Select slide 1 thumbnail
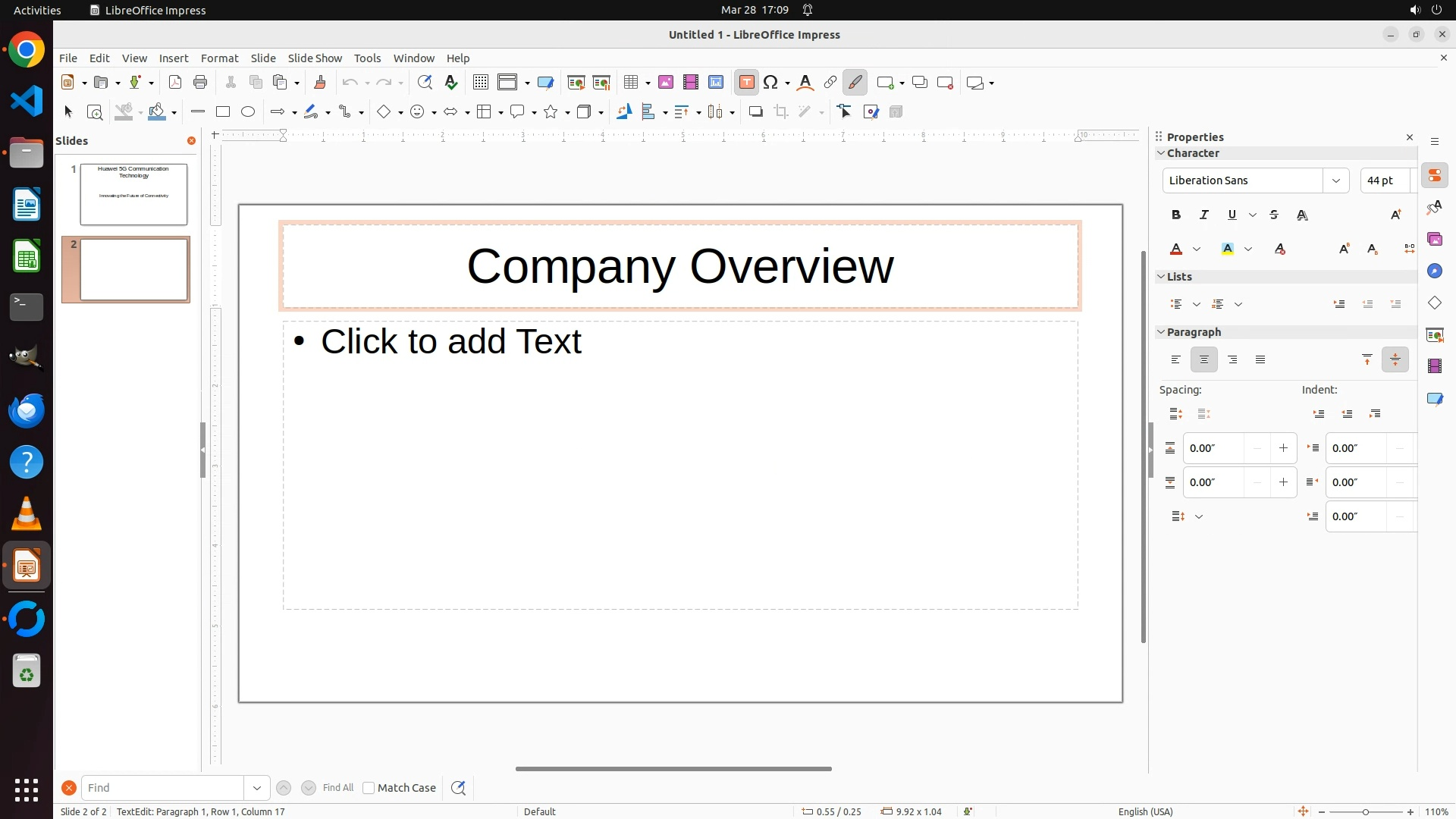The width and height of the screenshot is (1456, 819). [x=133, y=194]
